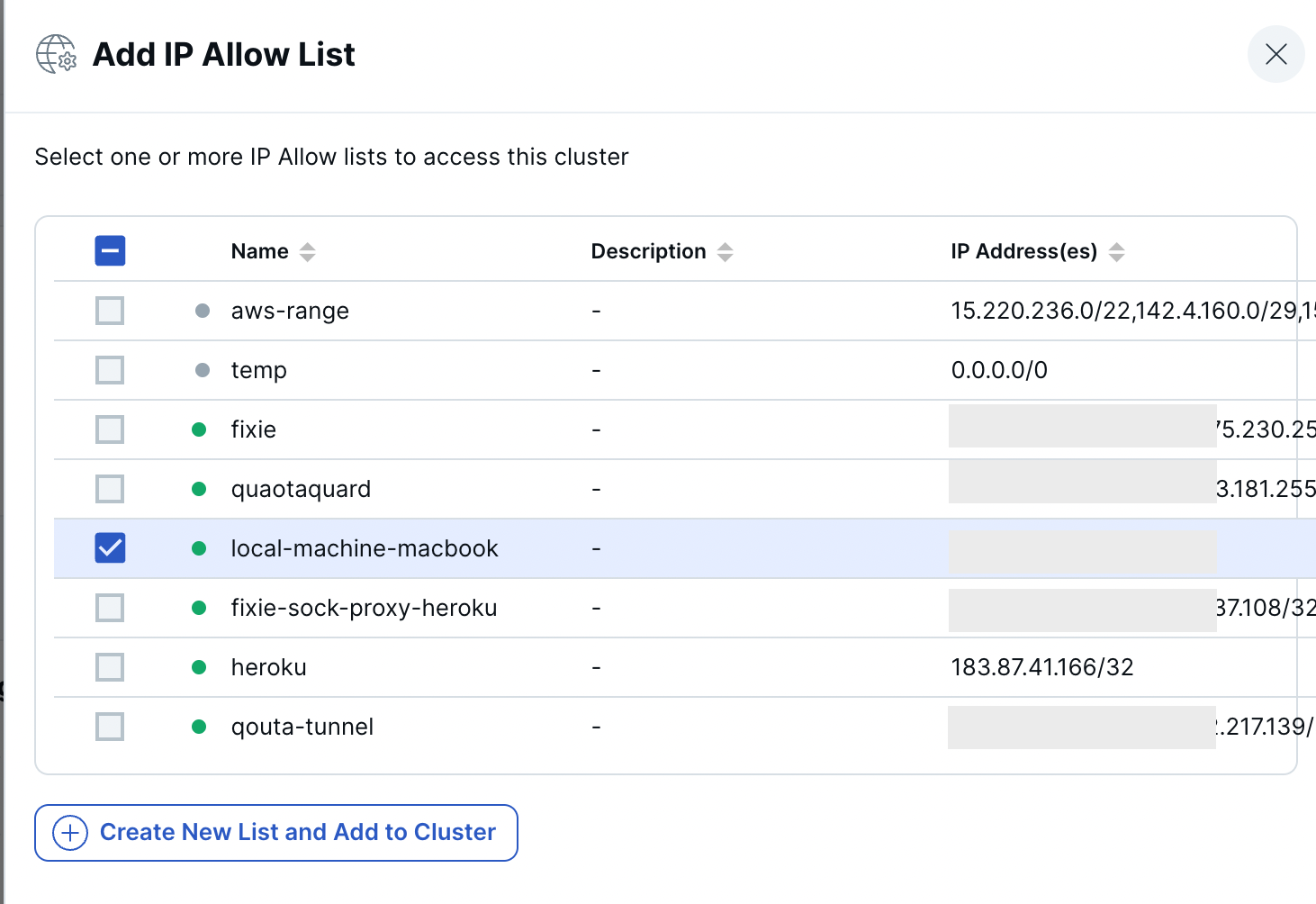The height and width of the screenshot is (904, 1316).
Task: Close the Add IP Allow List dialog
Action: click(1275, 54)
